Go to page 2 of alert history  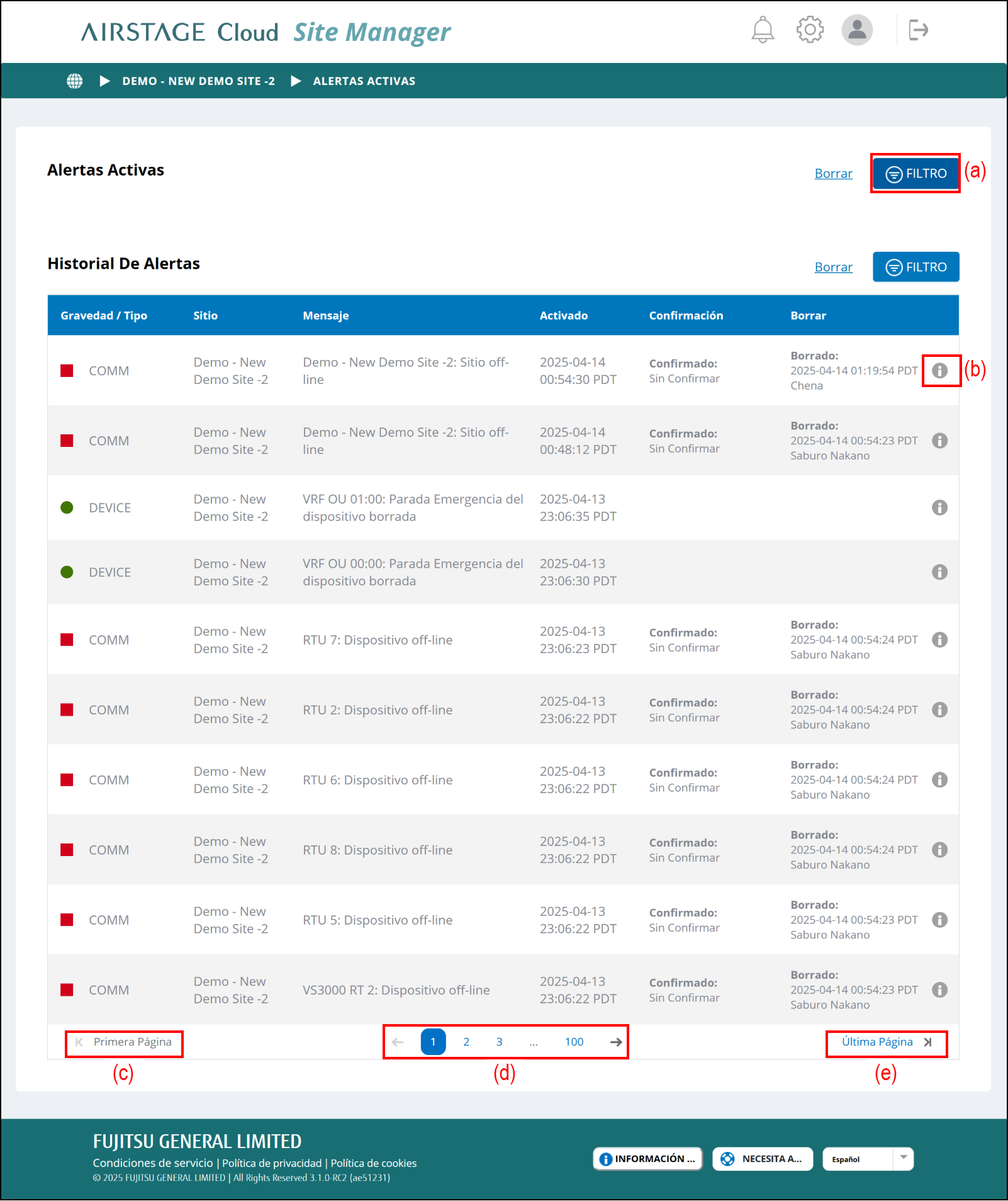(466, 1042)
